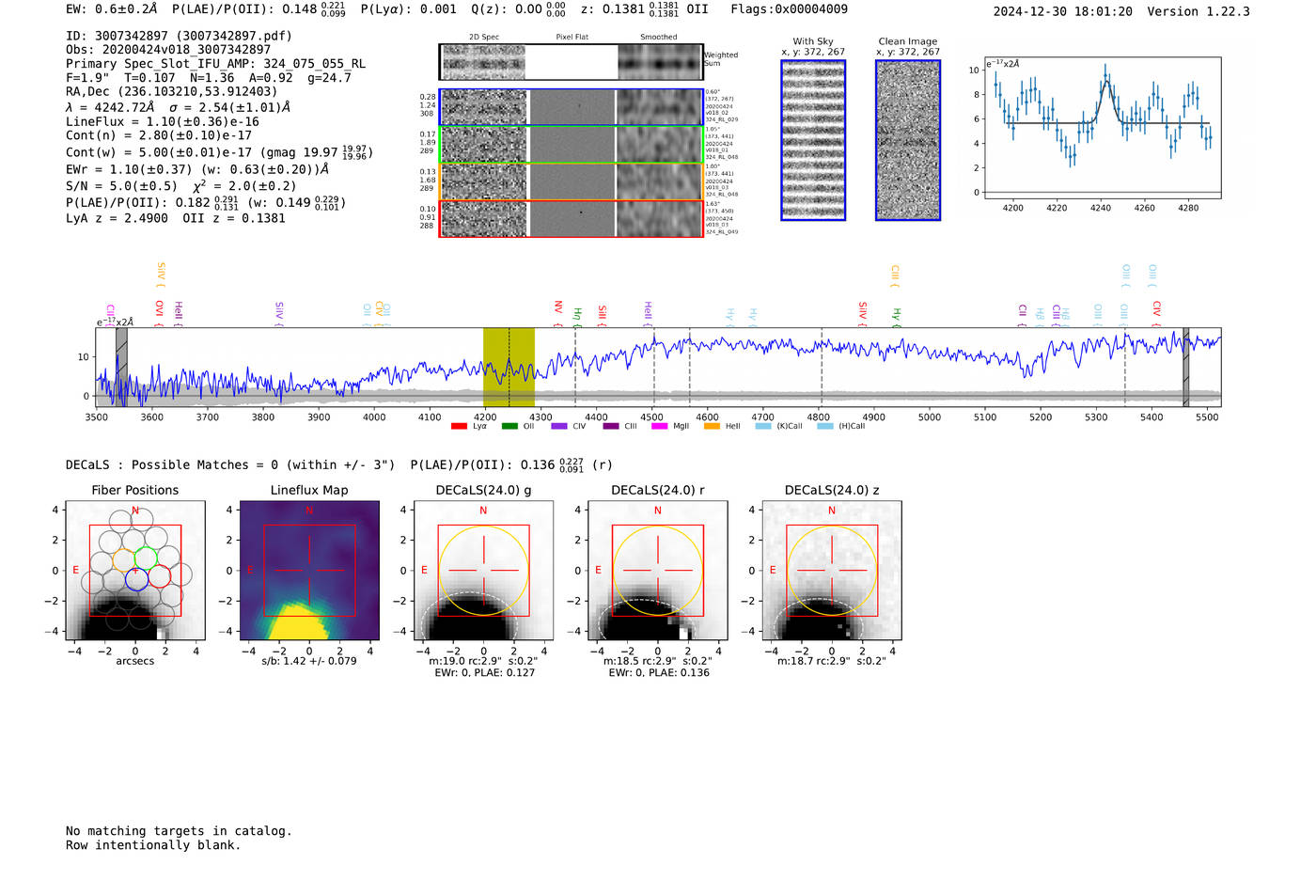Click the yellow highlighted band in spectrum

509,367
